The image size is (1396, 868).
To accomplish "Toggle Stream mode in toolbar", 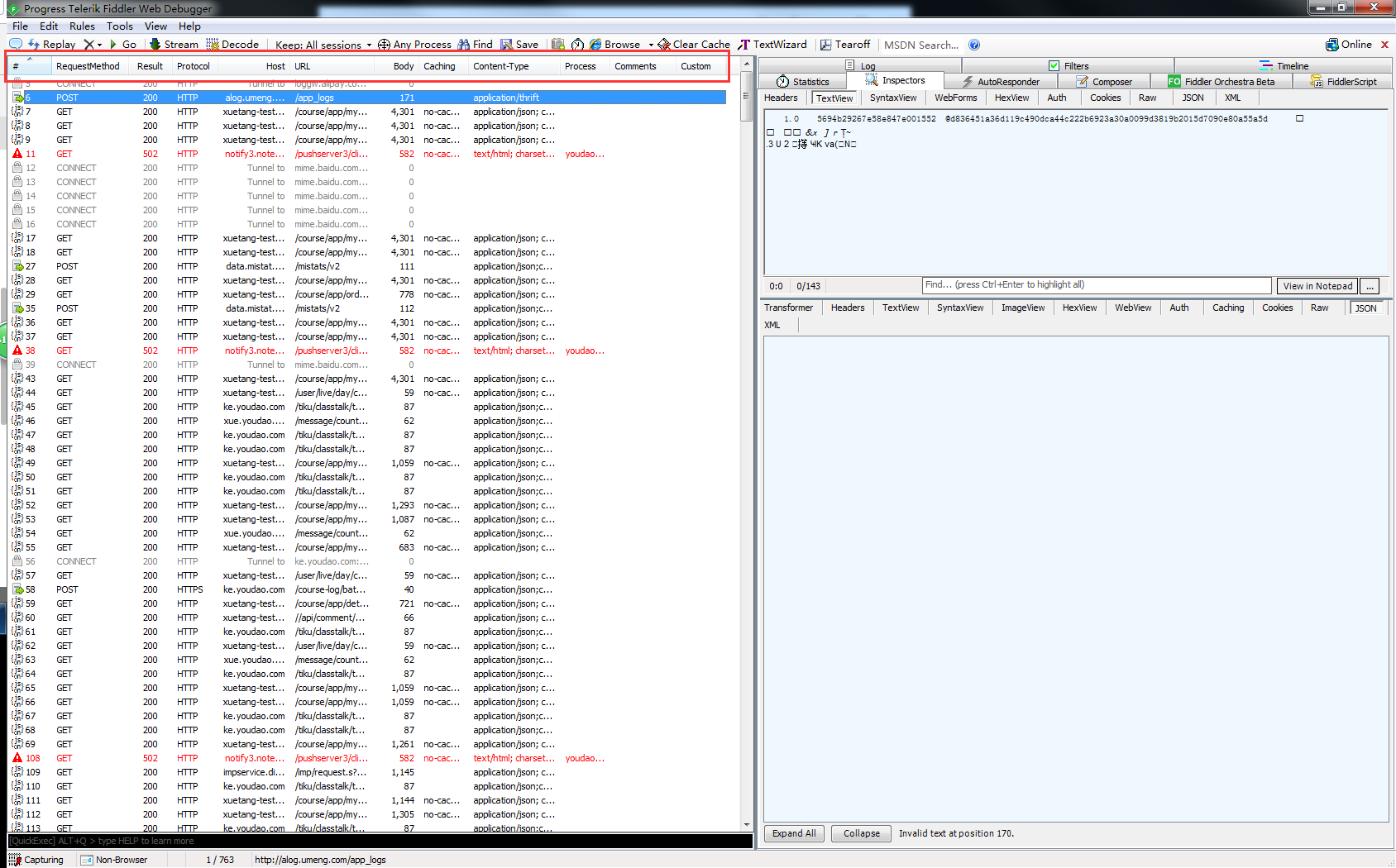I will tap(174, 45).
